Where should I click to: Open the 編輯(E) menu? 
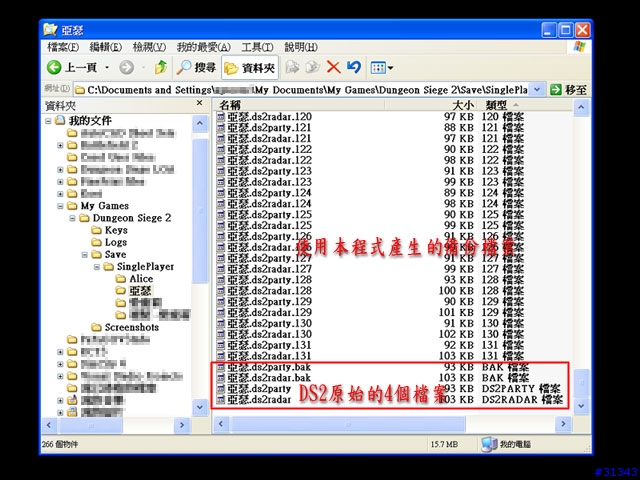pos(105,47)
